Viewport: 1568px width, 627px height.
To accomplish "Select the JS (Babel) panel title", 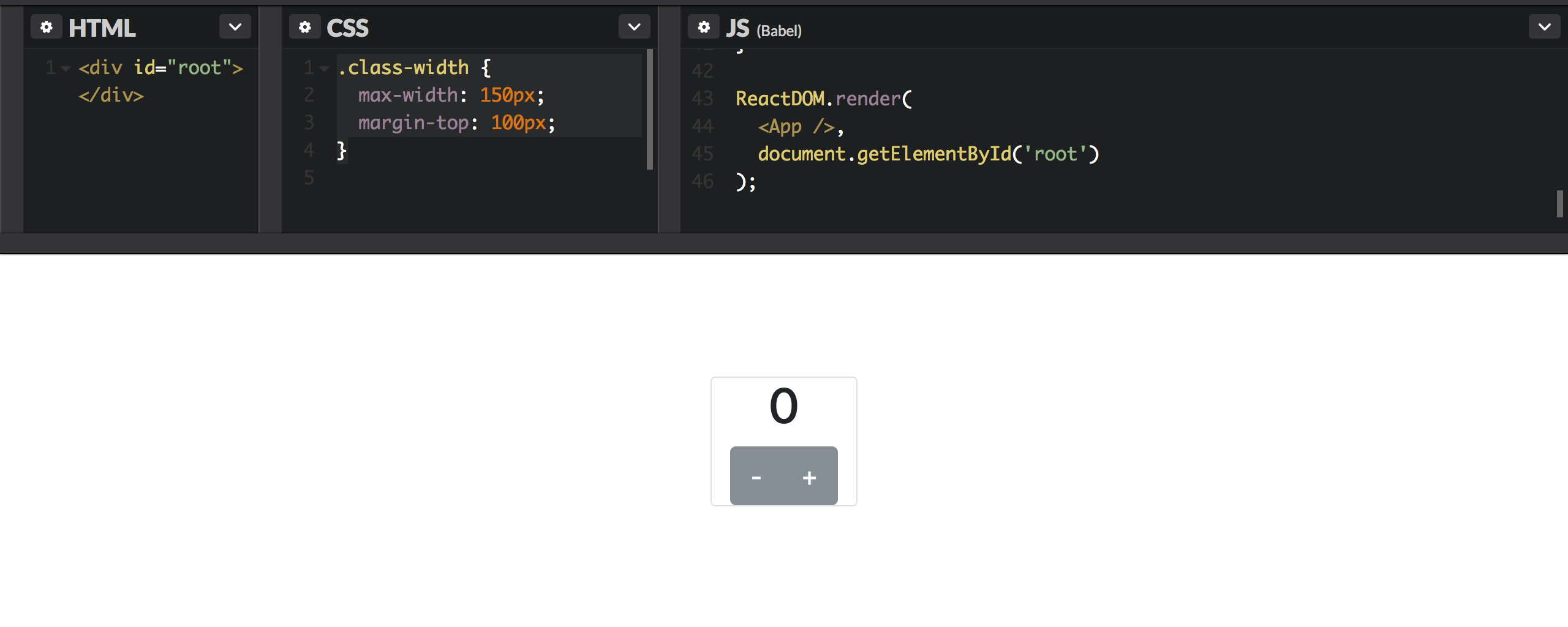I will coord(764,28).
